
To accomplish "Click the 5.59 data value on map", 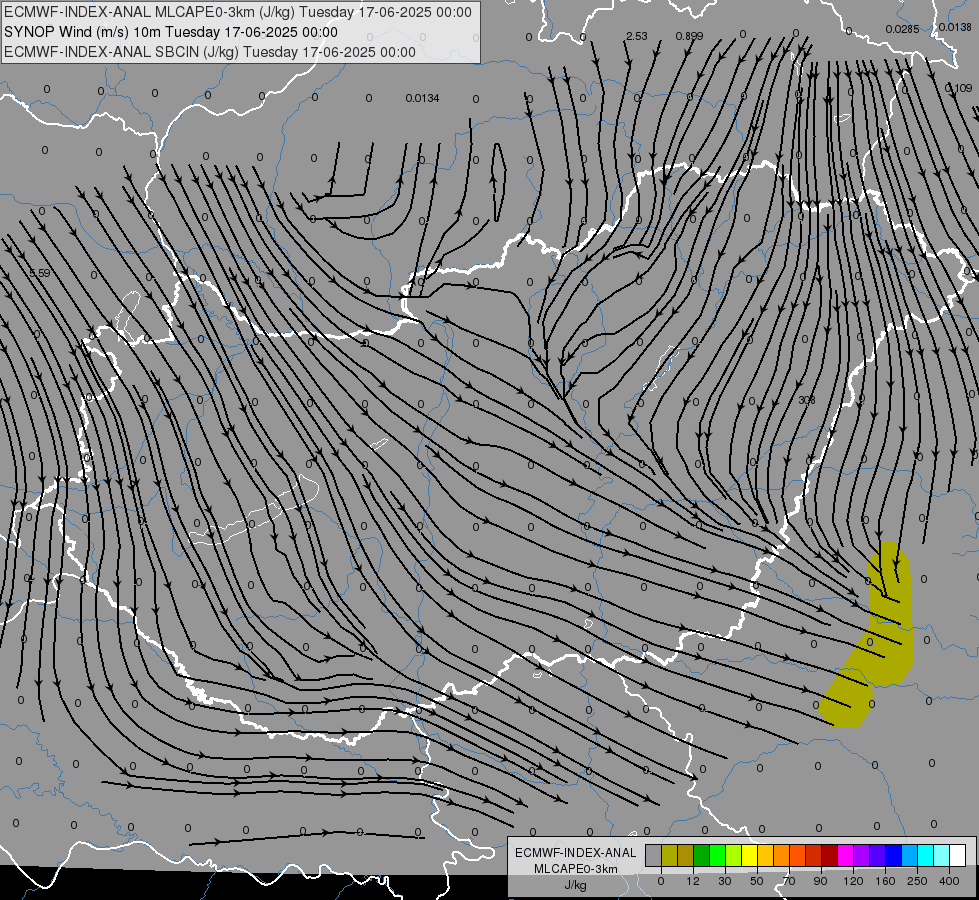I will coord(39,273).
